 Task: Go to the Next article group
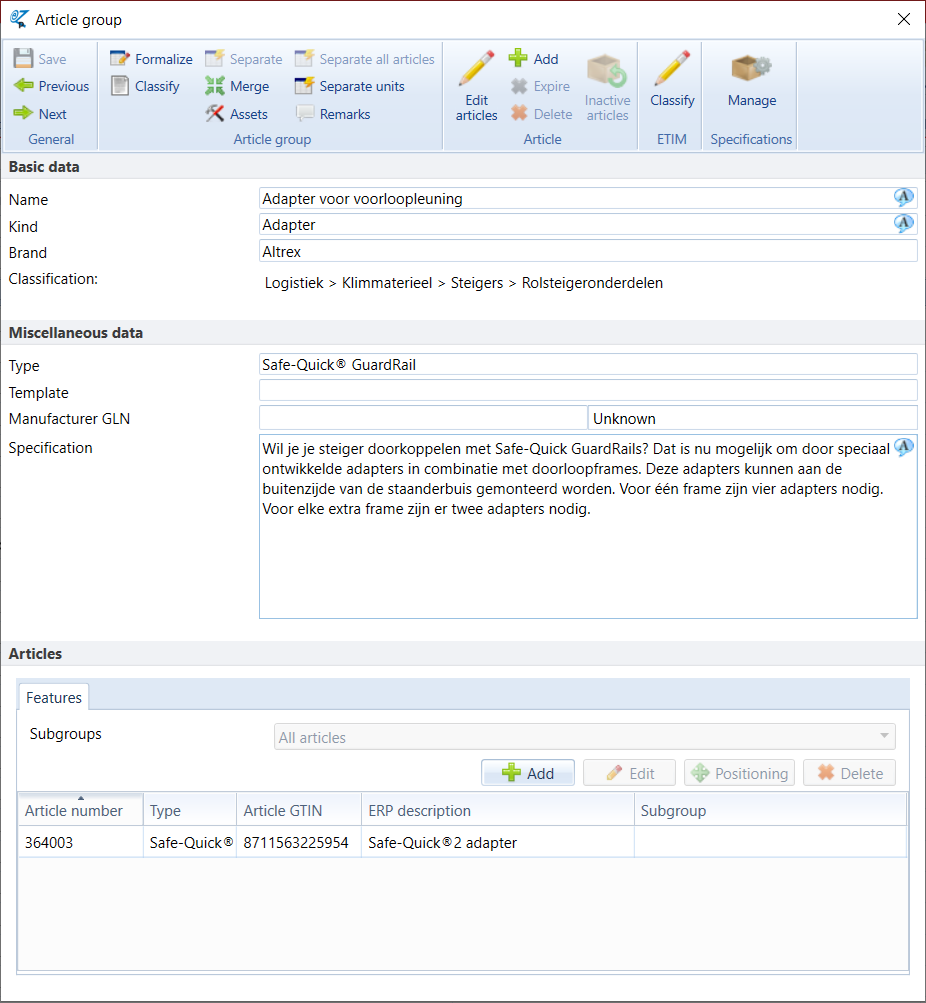[x=40, y=113]
